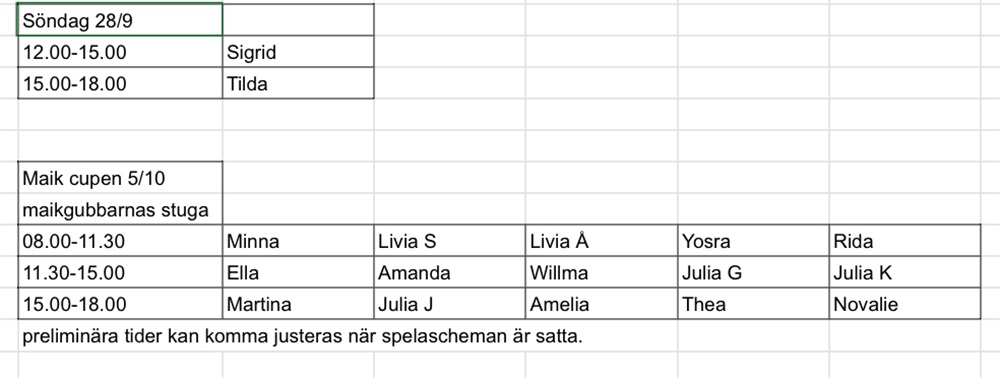Select the Julia G cell

(753, 272)
